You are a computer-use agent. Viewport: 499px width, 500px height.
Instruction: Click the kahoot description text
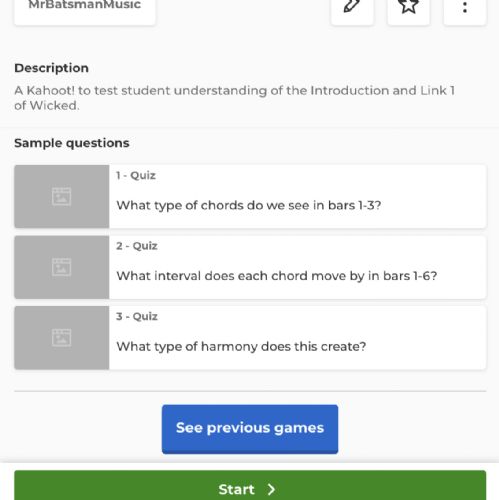234,98
